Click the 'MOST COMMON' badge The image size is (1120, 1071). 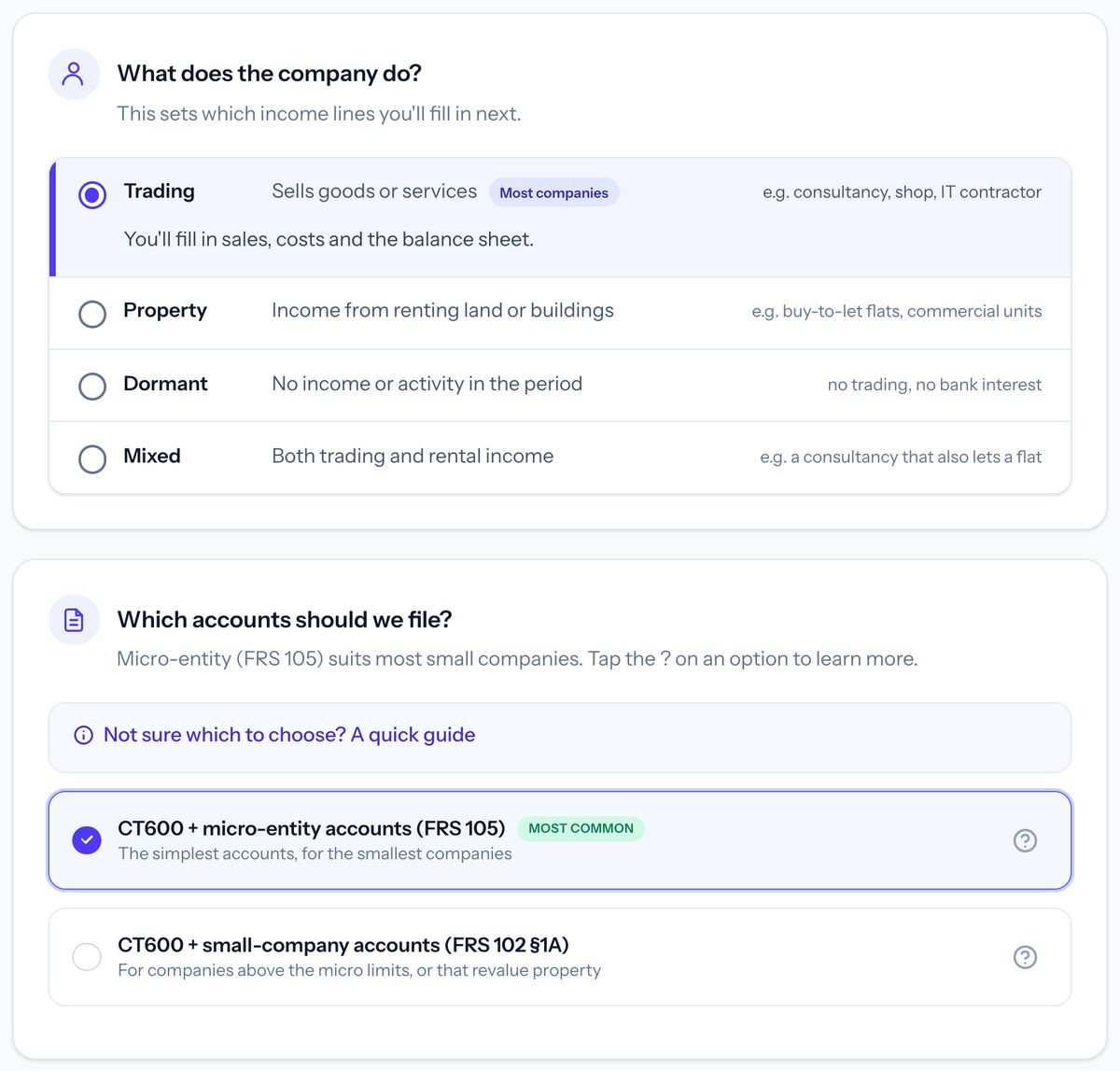pyautogui.click(x=581, y=828)
